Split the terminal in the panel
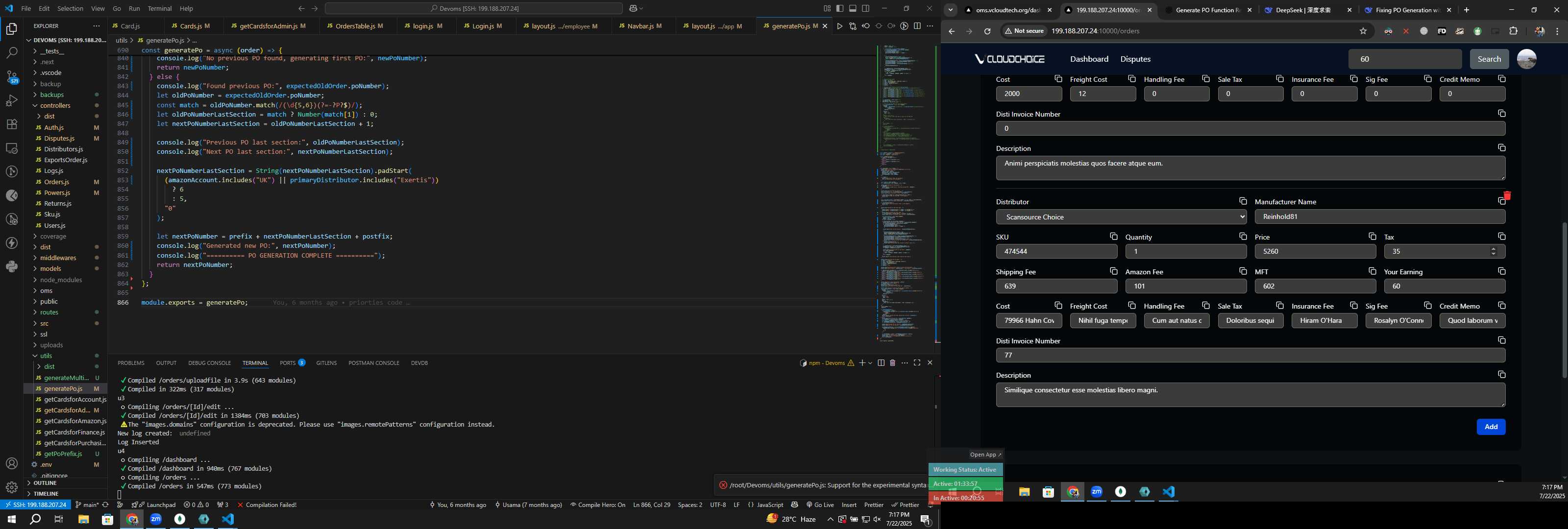Screen dimensions: 1568x529 (881, 363)
